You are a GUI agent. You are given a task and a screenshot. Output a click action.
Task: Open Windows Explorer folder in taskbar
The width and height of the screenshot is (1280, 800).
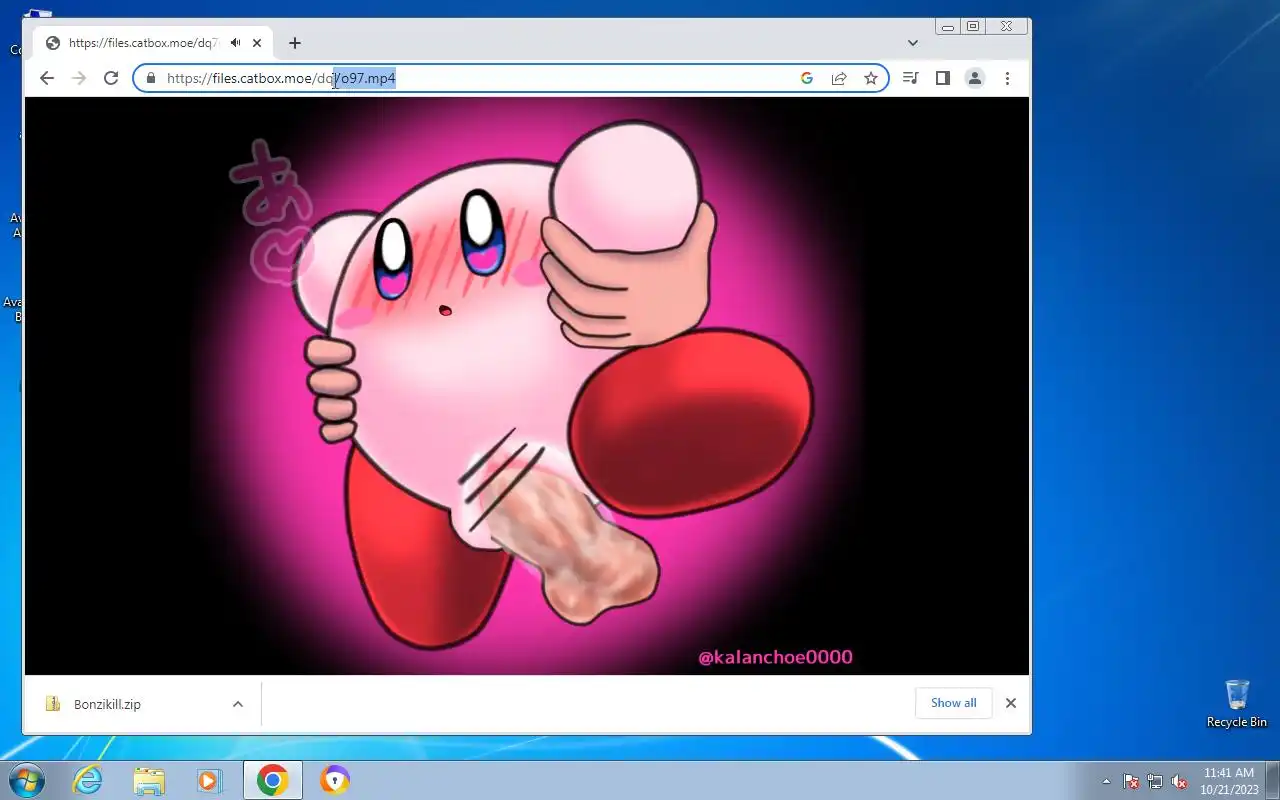149,780
